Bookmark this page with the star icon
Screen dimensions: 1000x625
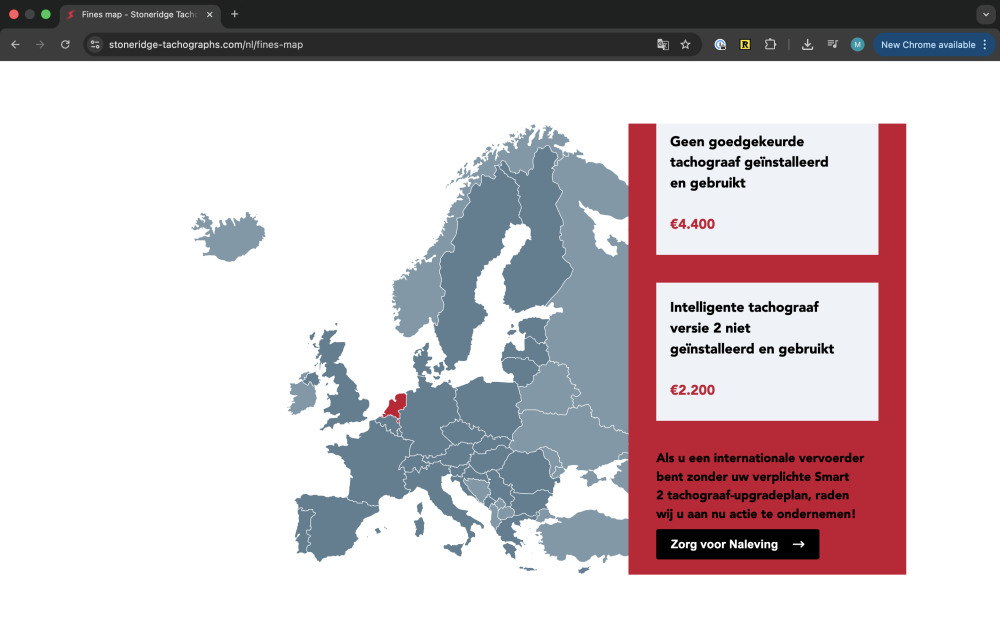686,45
